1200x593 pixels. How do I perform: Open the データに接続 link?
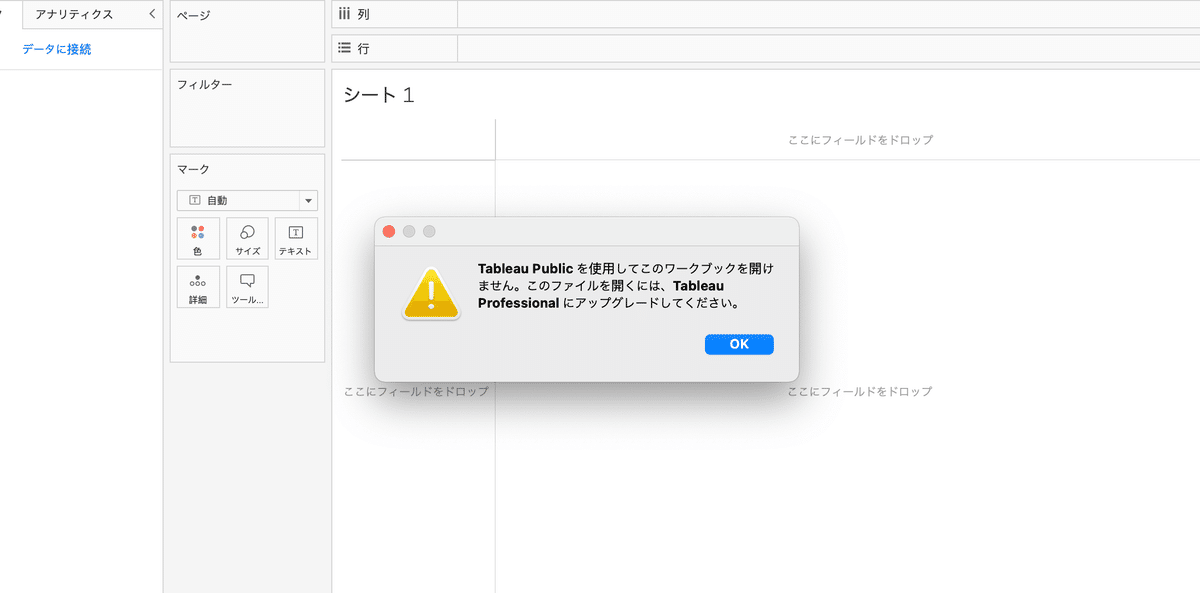tap(57, 49)
